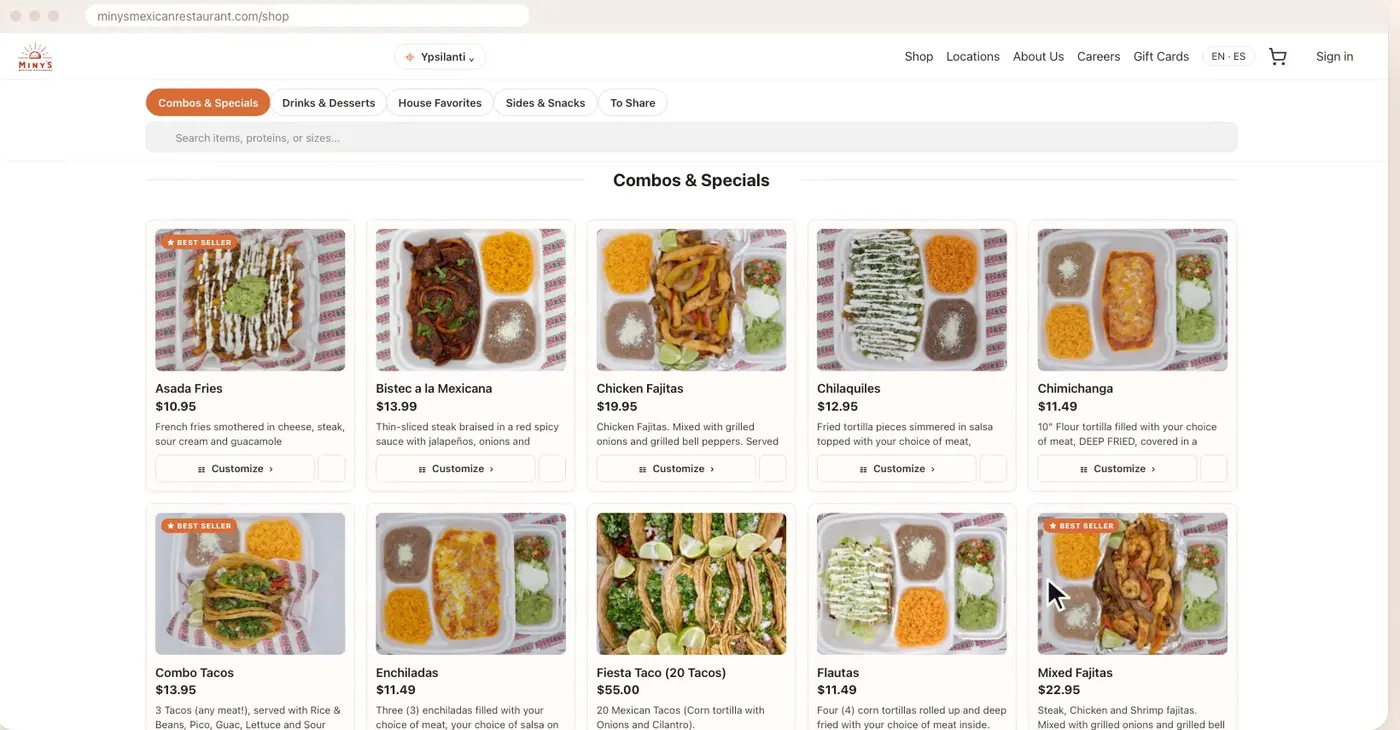
Task: Customize the Chilaquiles item
Action: (897, 469)
